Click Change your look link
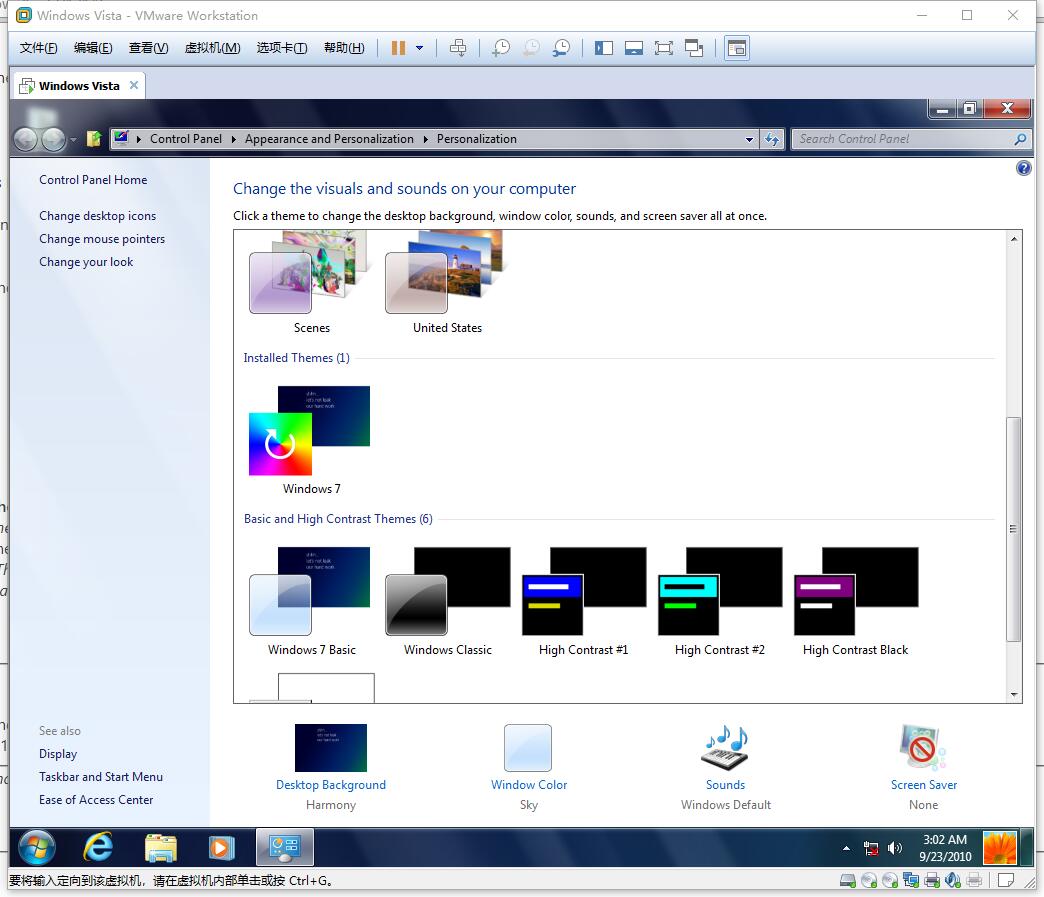Viewport: 1044px width, 897px height. (x=86, y=262)
